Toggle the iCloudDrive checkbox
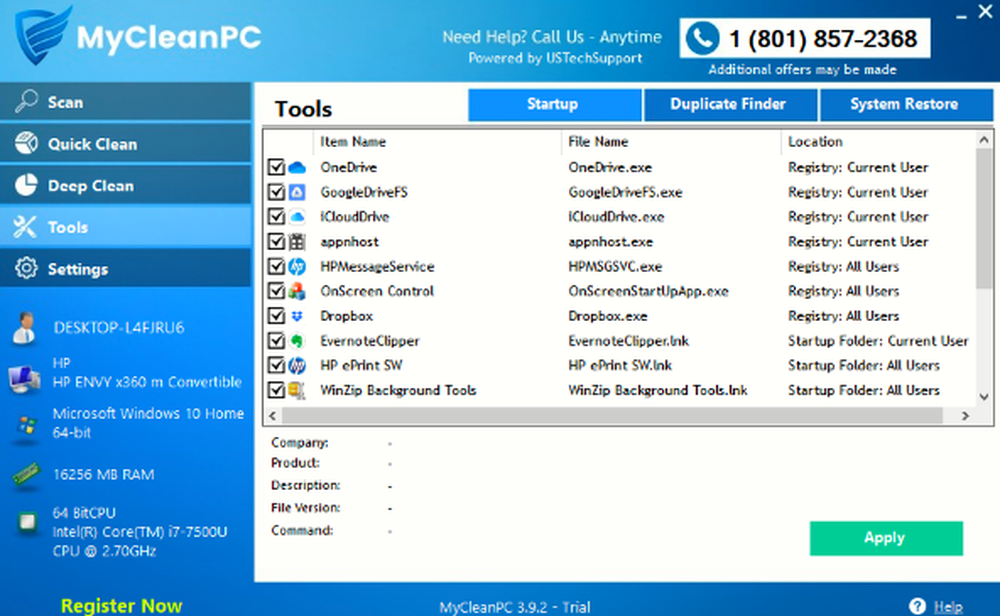The image size is (1000, 616). [276, 217]
